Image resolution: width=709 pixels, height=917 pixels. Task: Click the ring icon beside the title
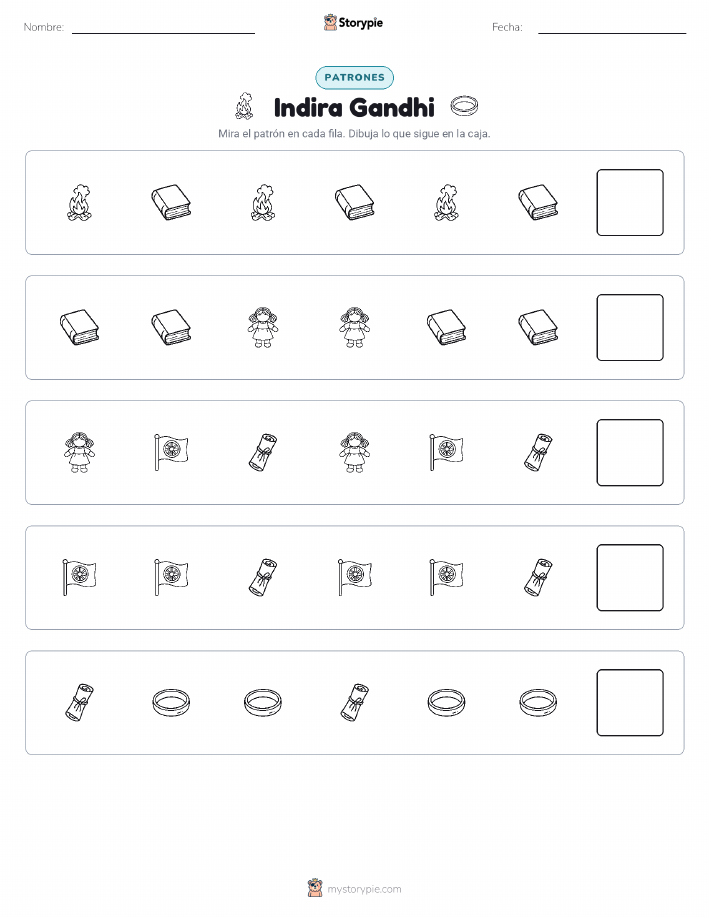(x=464, y=106)
